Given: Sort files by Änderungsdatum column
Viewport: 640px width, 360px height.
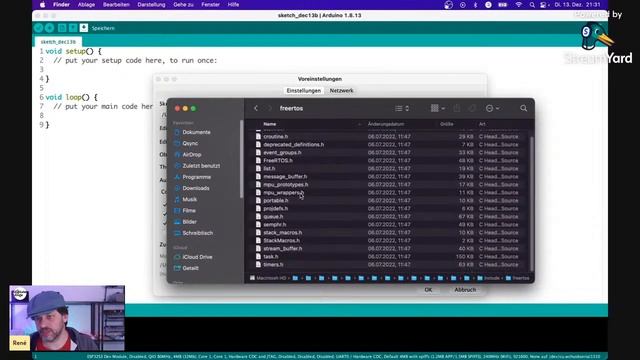Looking at the screenshot, I should [x=386, y=124].
